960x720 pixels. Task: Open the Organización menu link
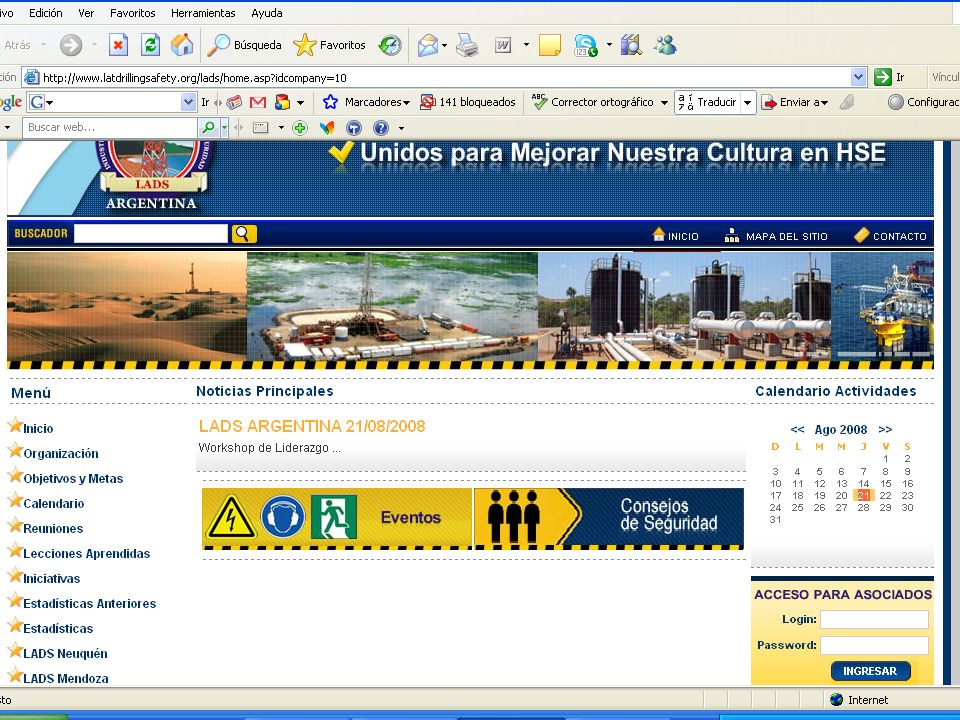(x=61, y=454)
